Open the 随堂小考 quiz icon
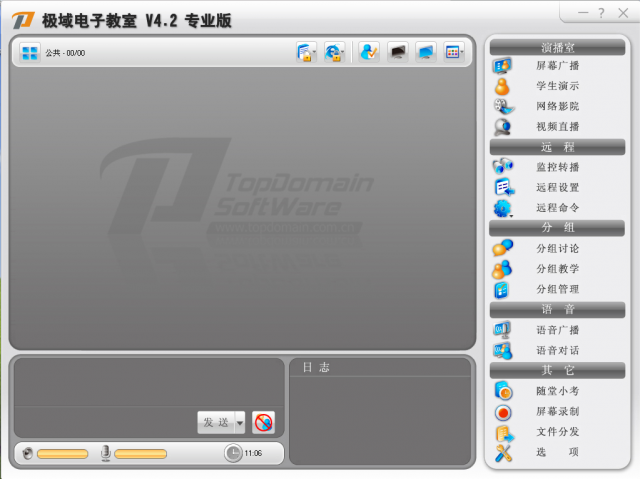640x479 pixels. 503,391
